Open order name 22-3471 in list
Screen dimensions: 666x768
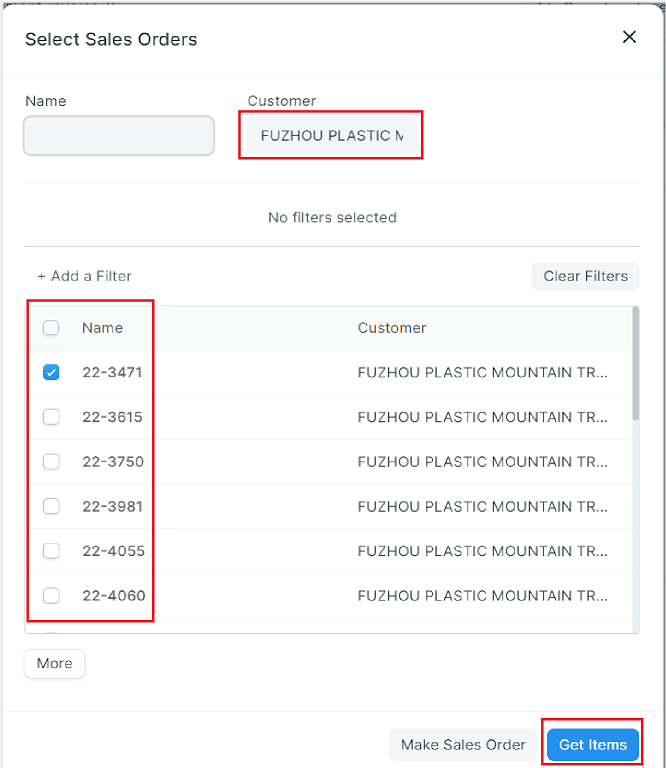(x=112, y=372)
